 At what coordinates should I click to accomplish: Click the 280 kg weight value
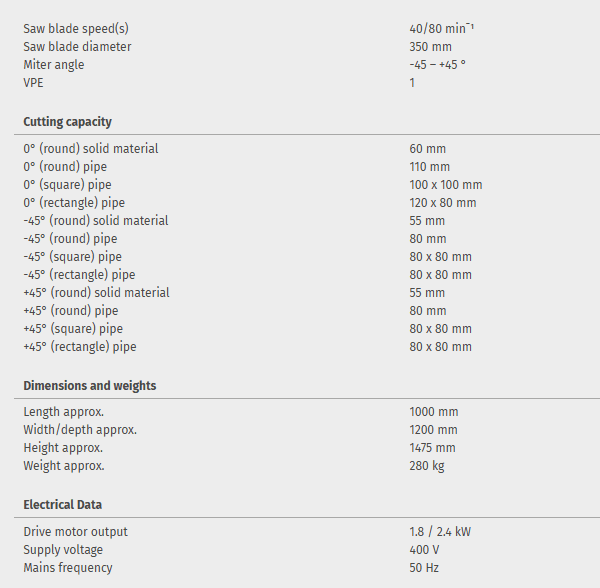tap(427, 466)
